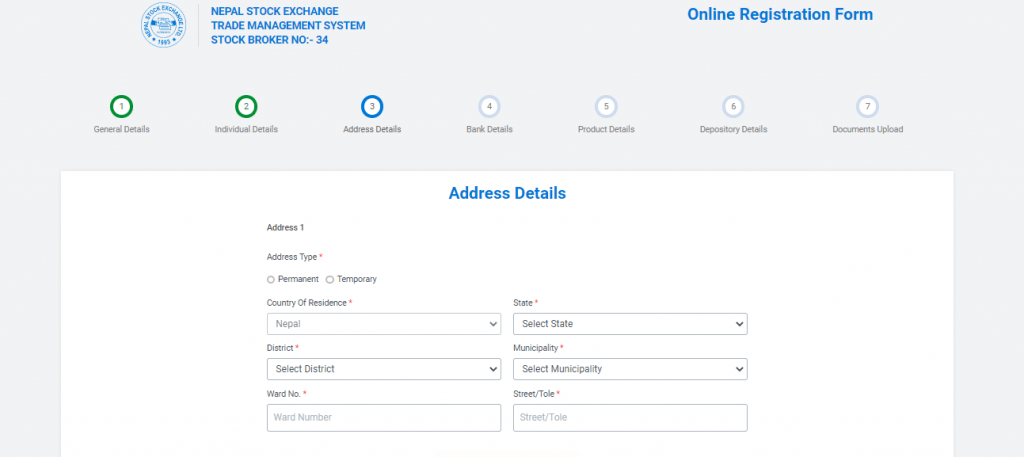The height and width of the screenshot is (457, 1024).
Task: Click the Address 1 label
Action: [x=285, y=228]
